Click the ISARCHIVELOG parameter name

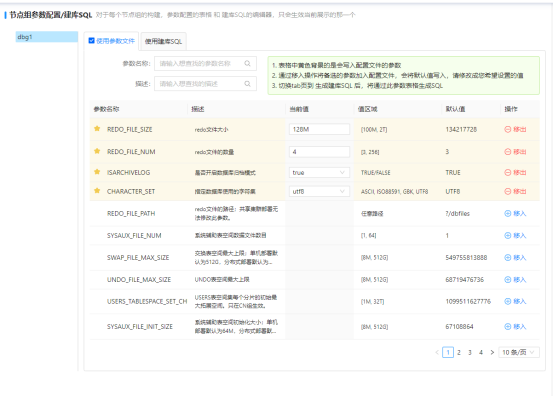tap(128, 172)
